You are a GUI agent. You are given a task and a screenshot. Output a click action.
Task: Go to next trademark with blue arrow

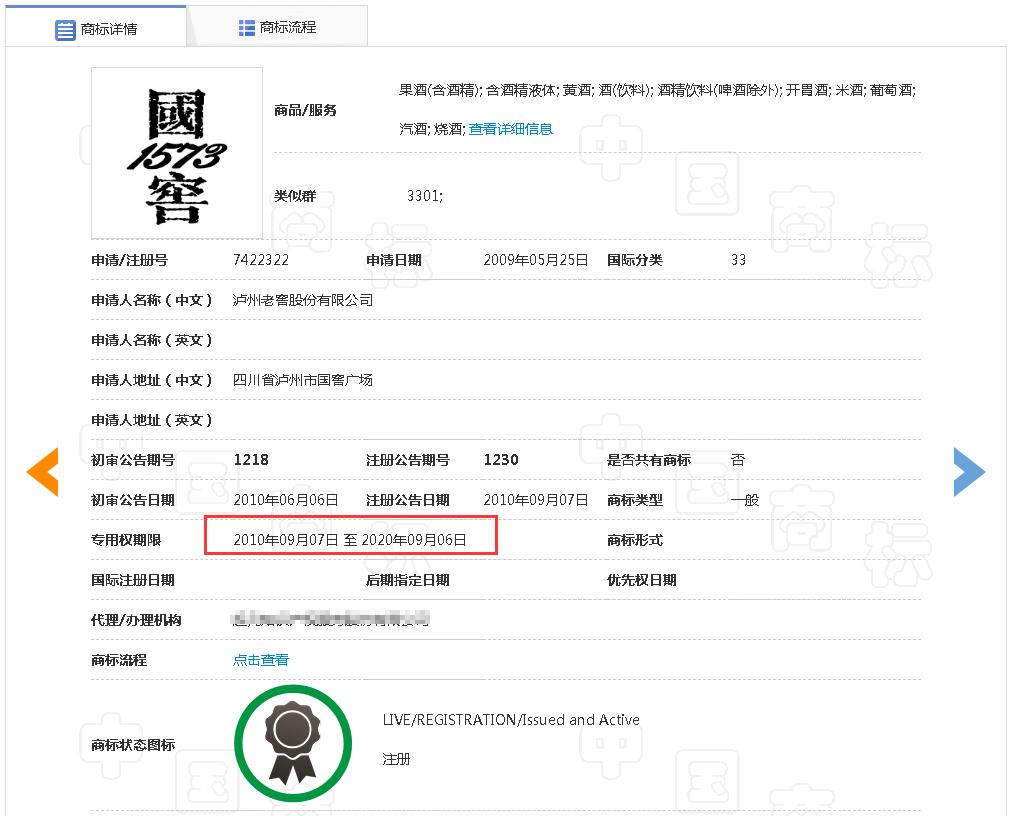pos(969,472)
